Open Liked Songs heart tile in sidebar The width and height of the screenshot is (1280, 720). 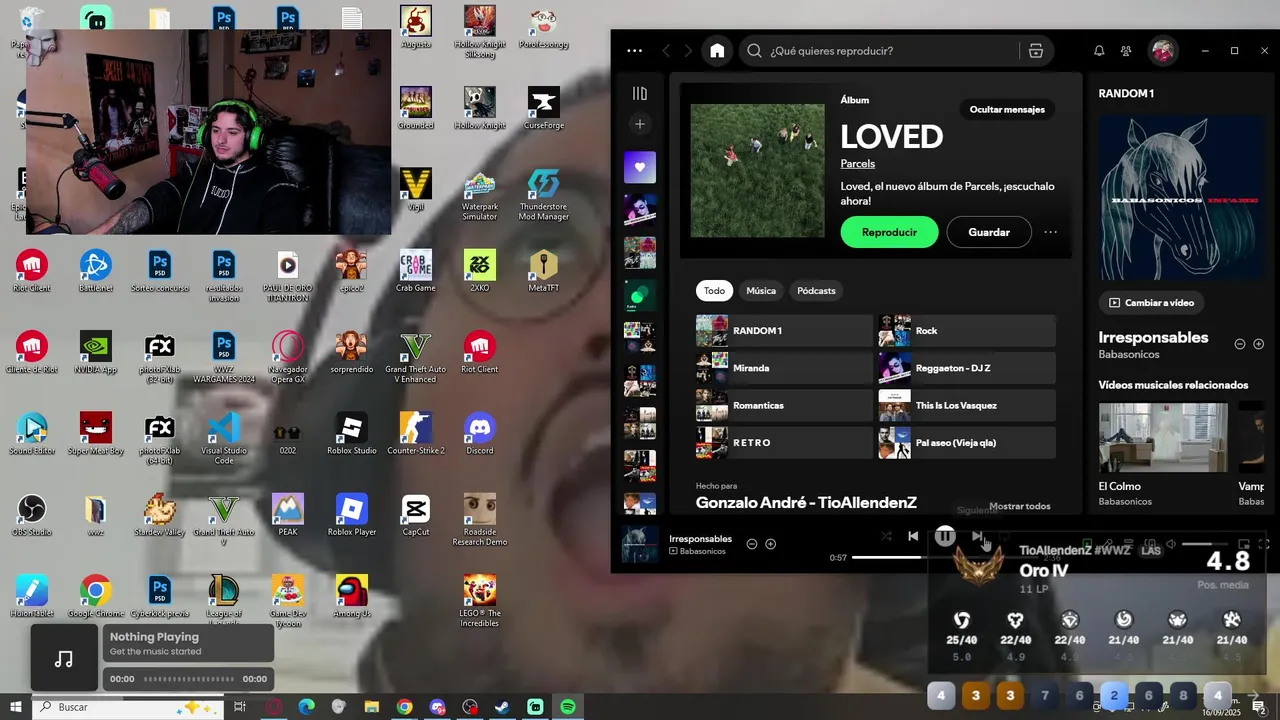tap(640, 167)
